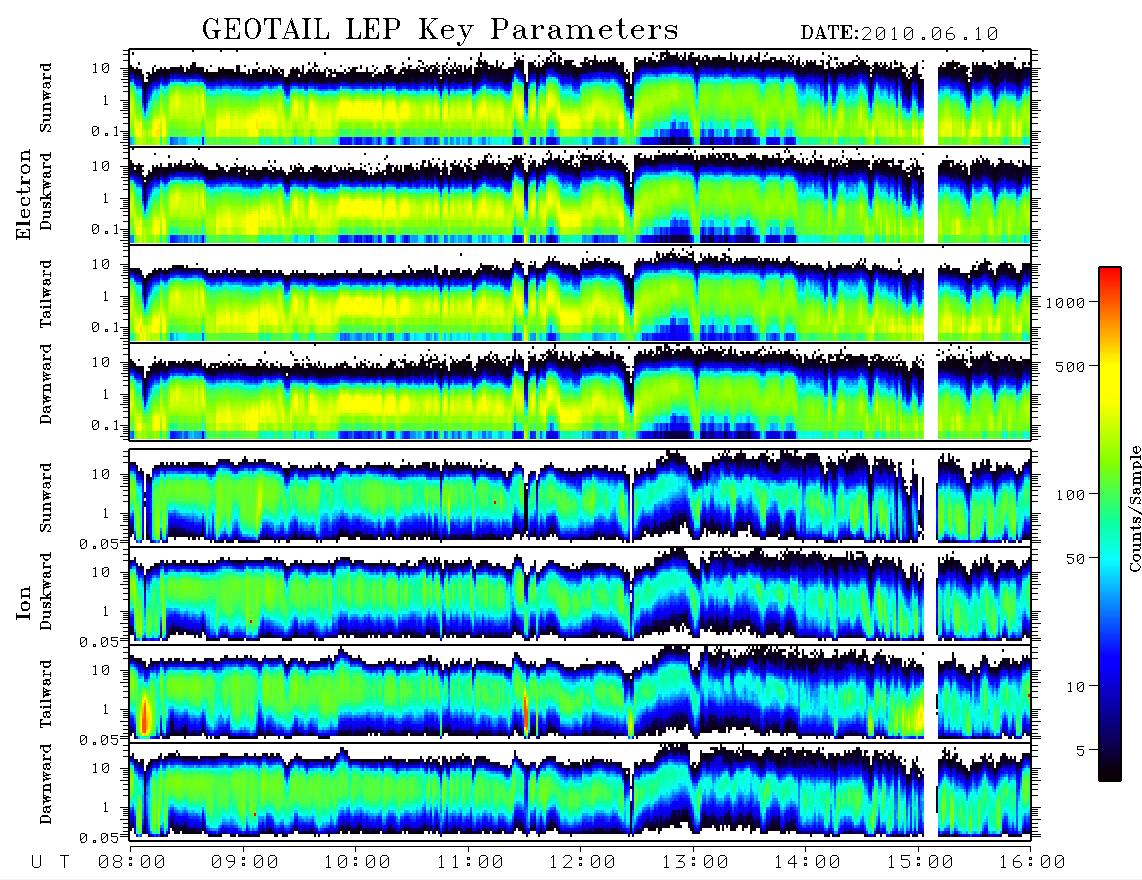Click the 08:00 time tick label
The image size is (1142, 880).
pyautogui.click(x=132, y=862)
